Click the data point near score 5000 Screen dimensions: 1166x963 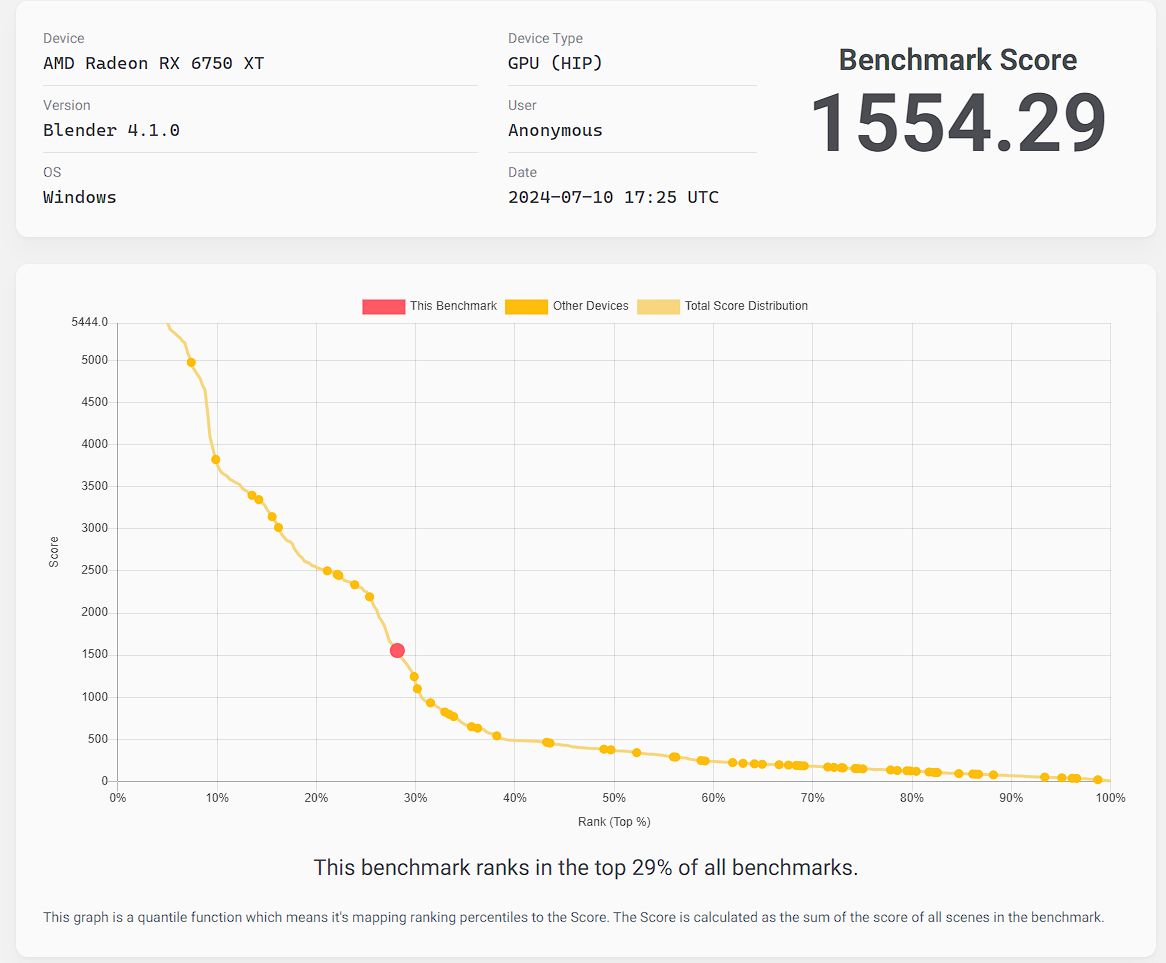[x=191, y=363]
